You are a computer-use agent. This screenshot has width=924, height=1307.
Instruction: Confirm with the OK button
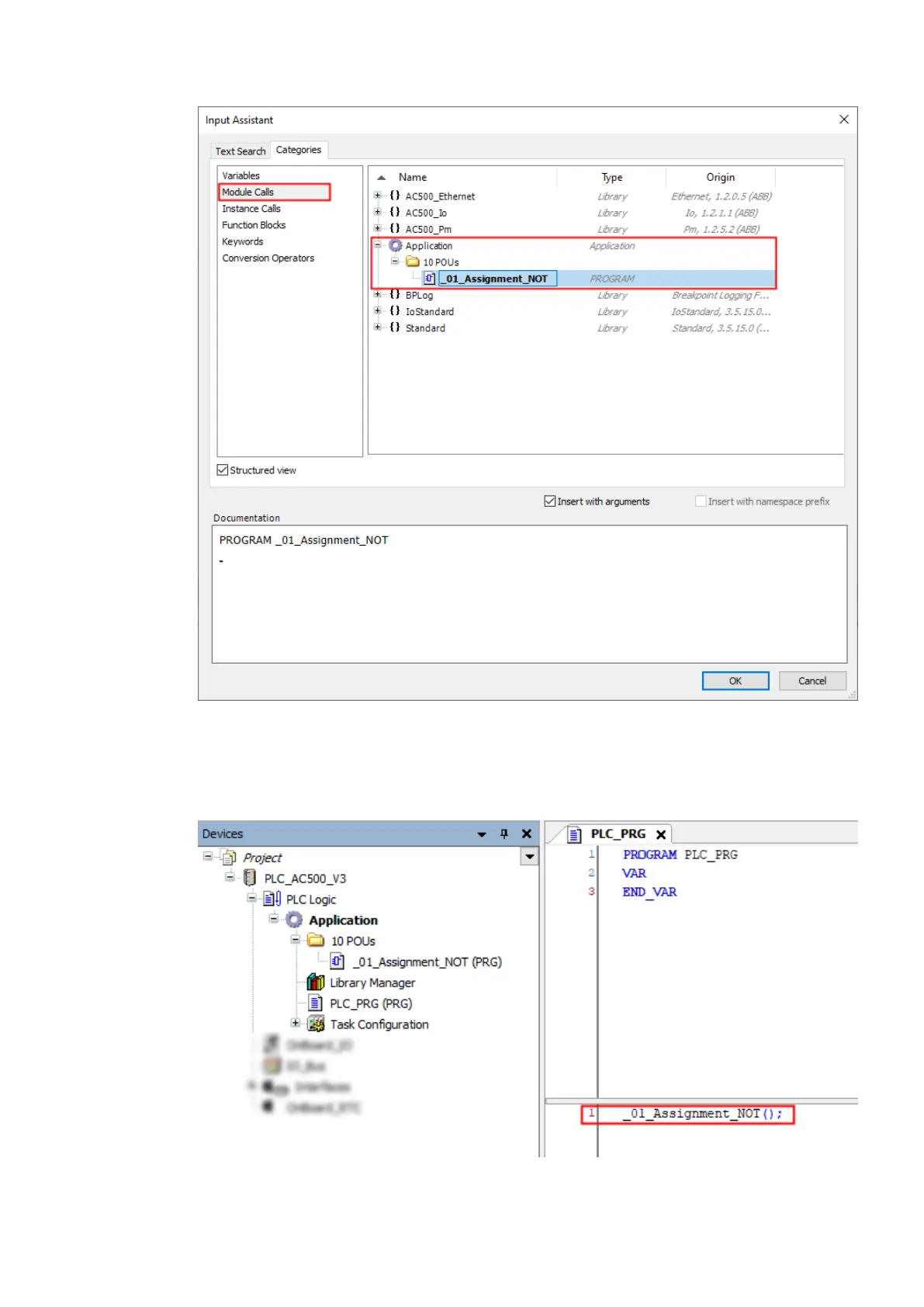(735, 681)
